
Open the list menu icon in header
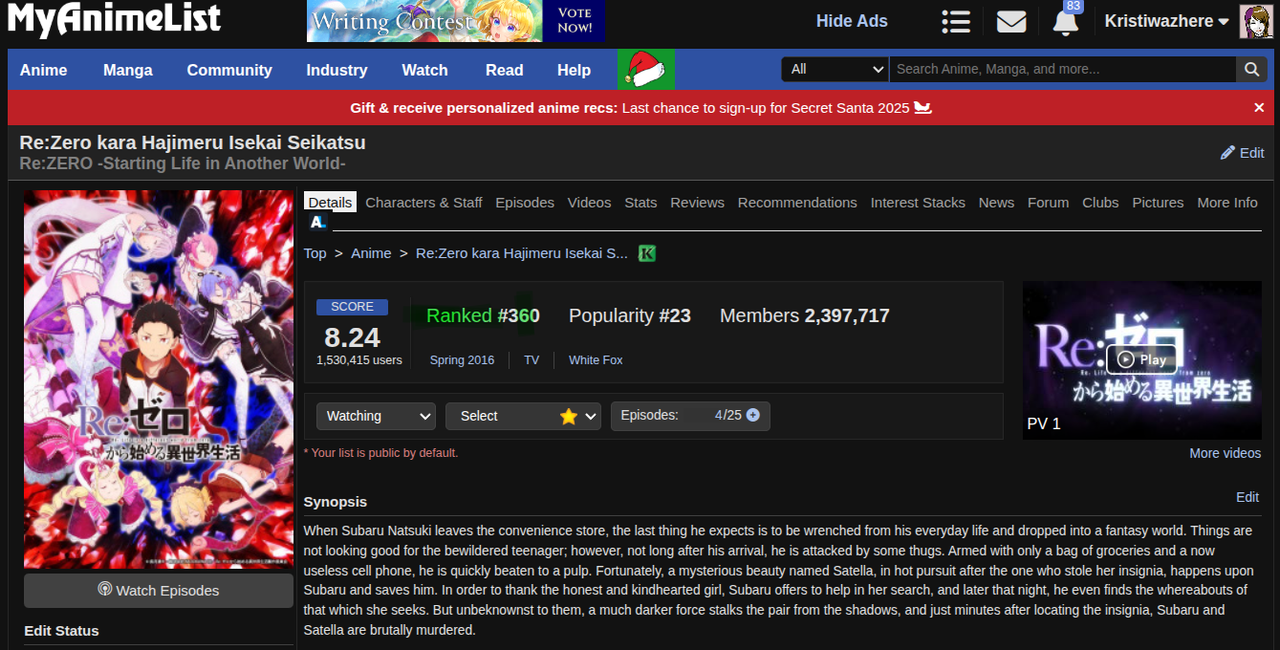tap(956, 21)
